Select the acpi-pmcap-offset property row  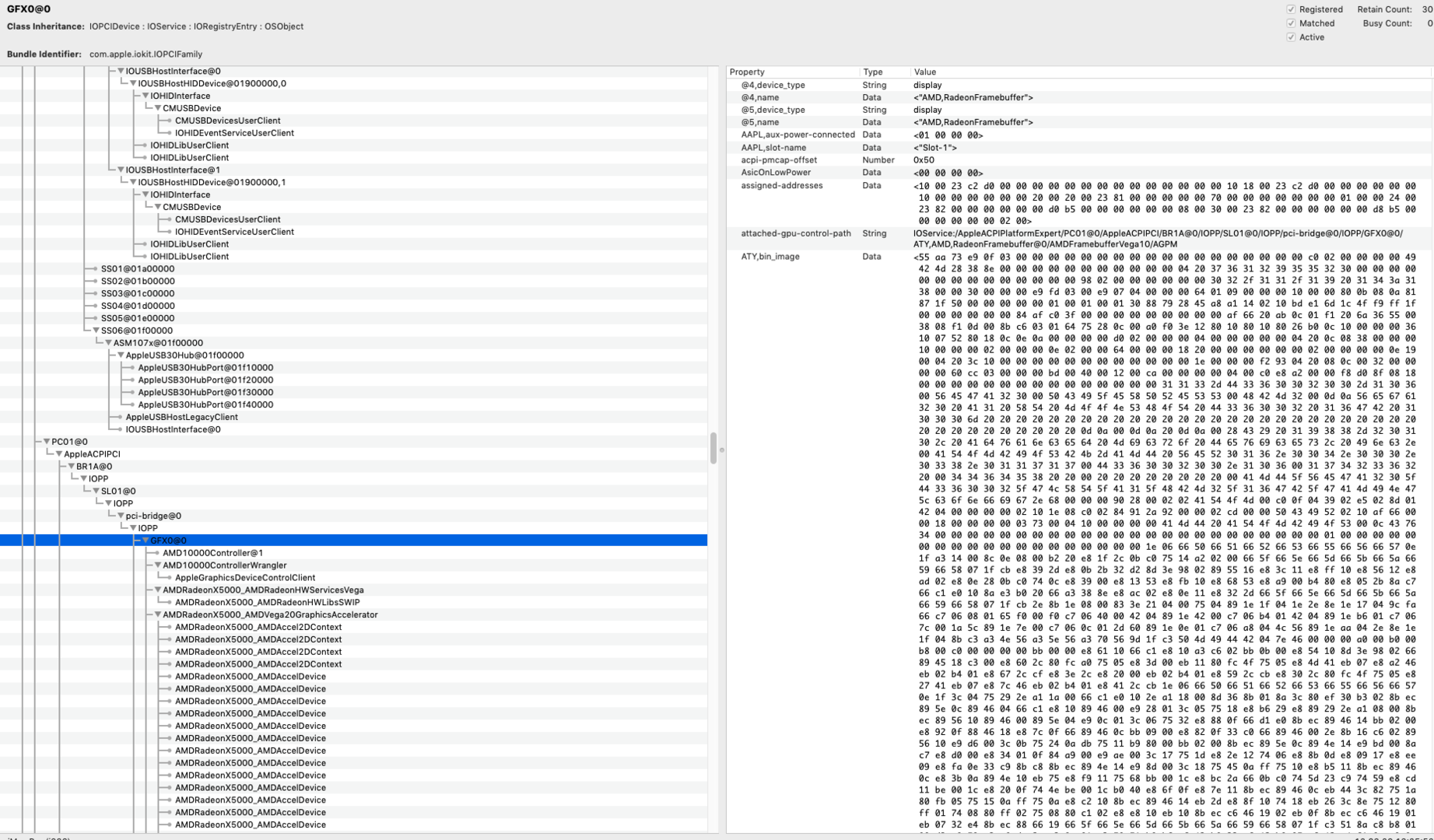[x=1079, y=160]
